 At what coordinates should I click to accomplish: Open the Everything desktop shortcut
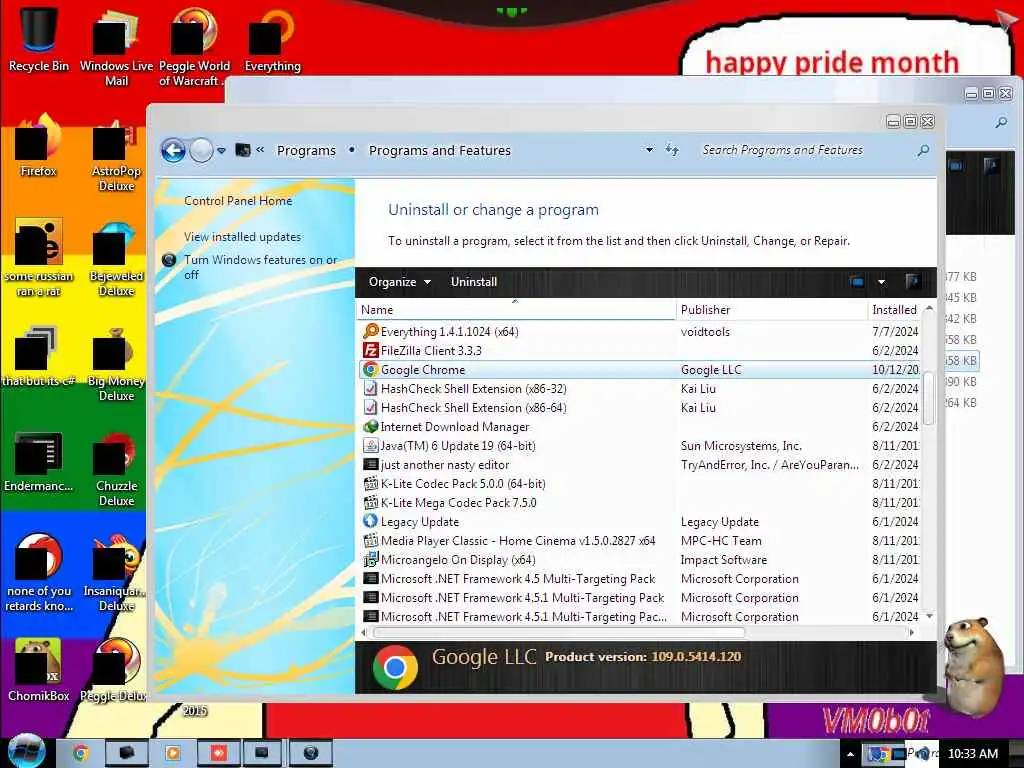272,39
